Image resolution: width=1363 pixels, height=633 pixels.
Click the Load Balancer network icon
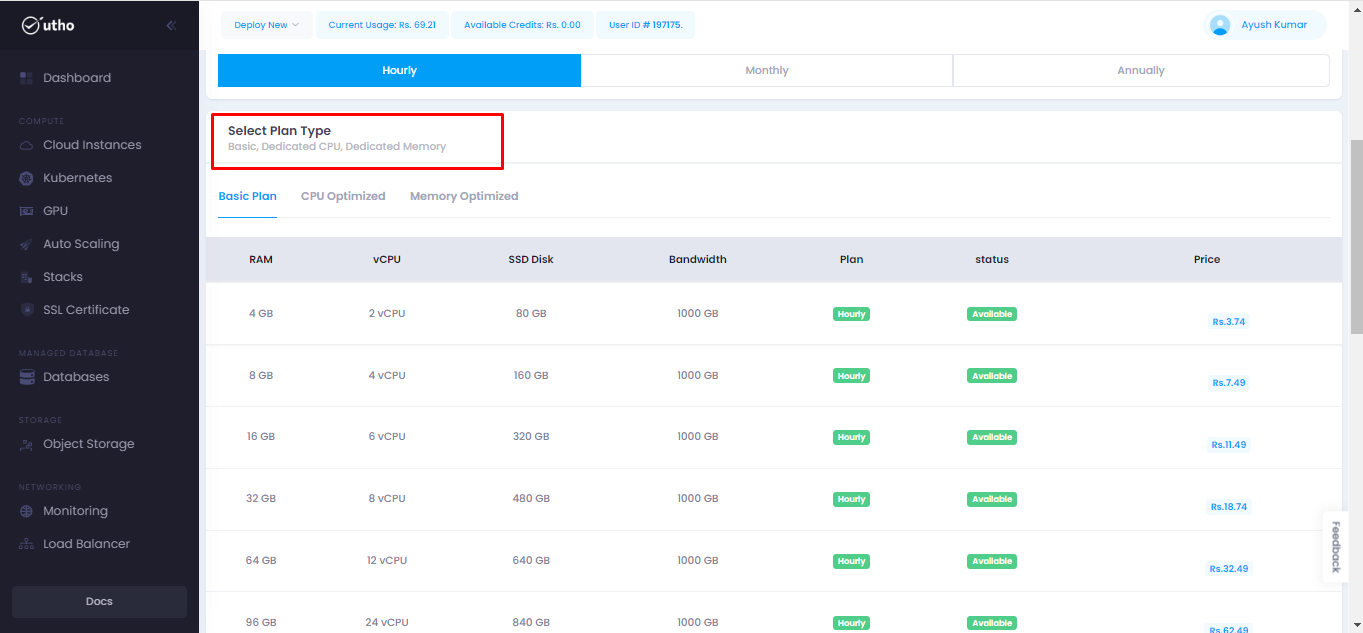coord(26,544)
